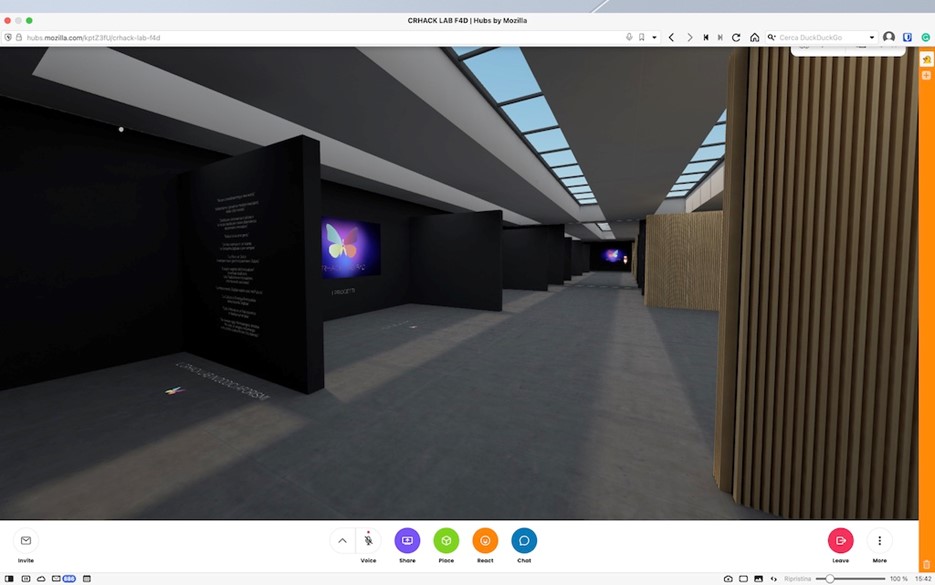Click the address bar URL
This screenshot has height=585, width=935.
(x=94, y=38)
